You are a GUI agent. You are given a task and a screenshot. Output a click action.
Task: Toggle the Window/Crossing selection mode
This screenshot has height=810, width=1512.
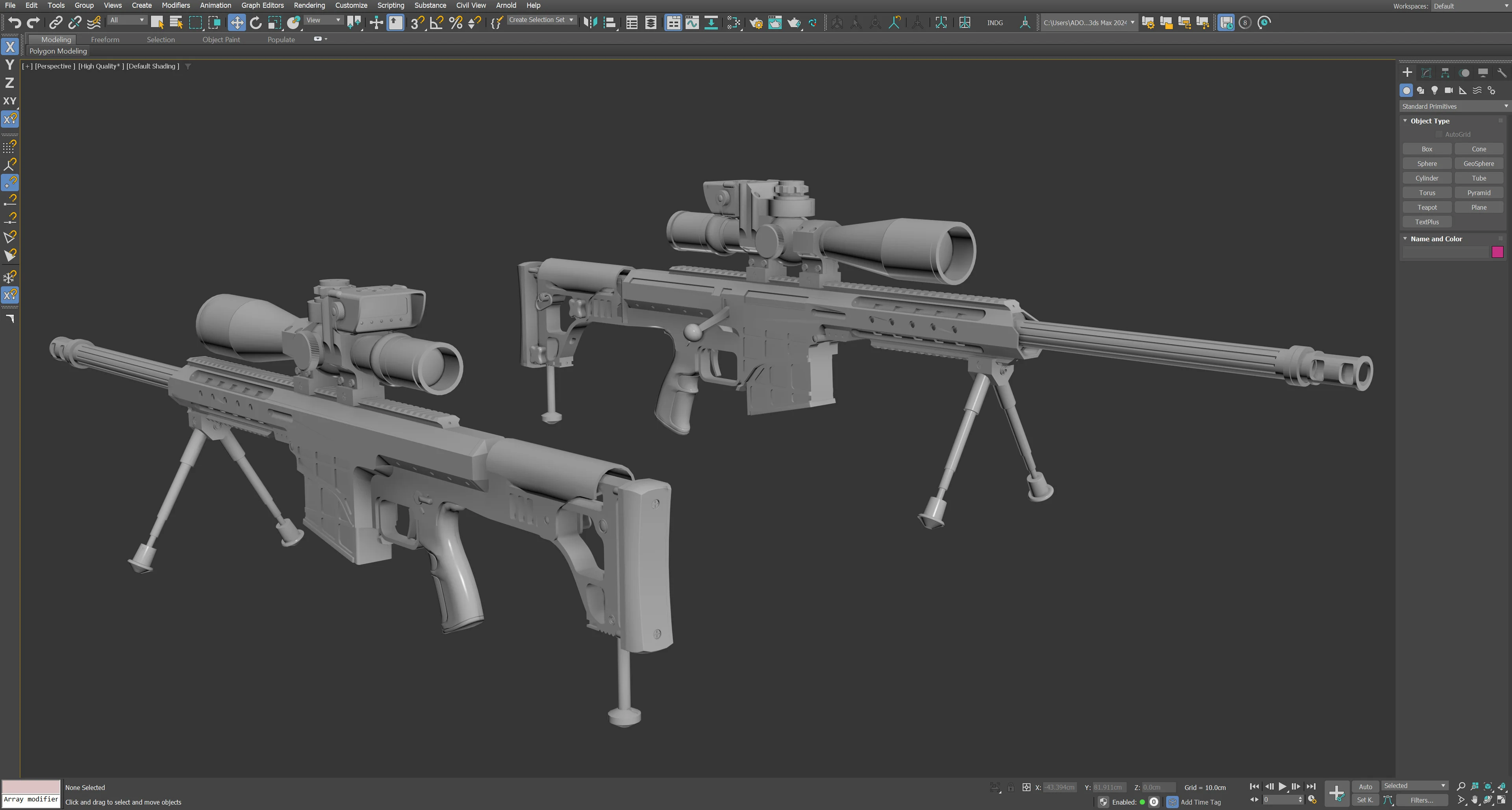click(x=214, y=22)
